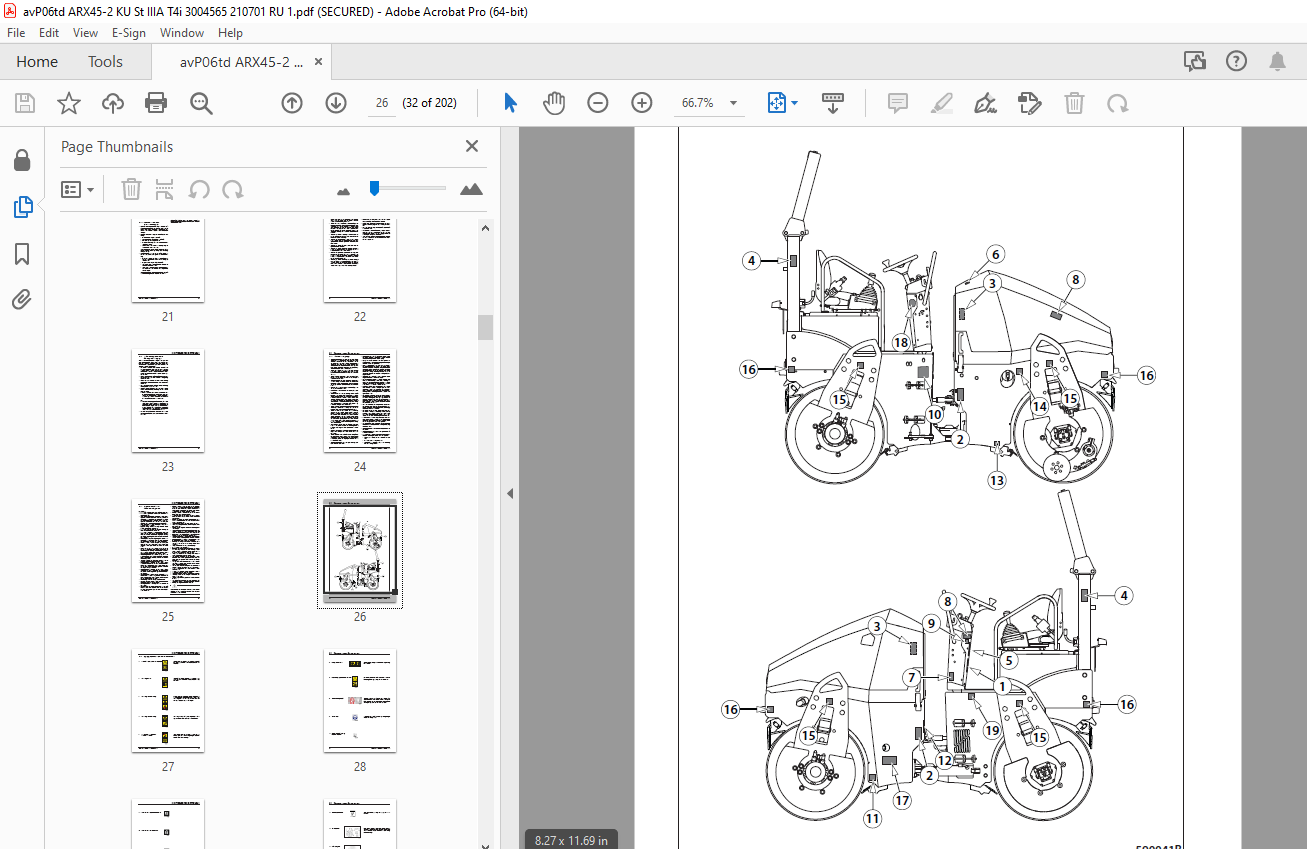
Task: Open the thumbnails options menu dropdown
Action: tap(78, 189)
